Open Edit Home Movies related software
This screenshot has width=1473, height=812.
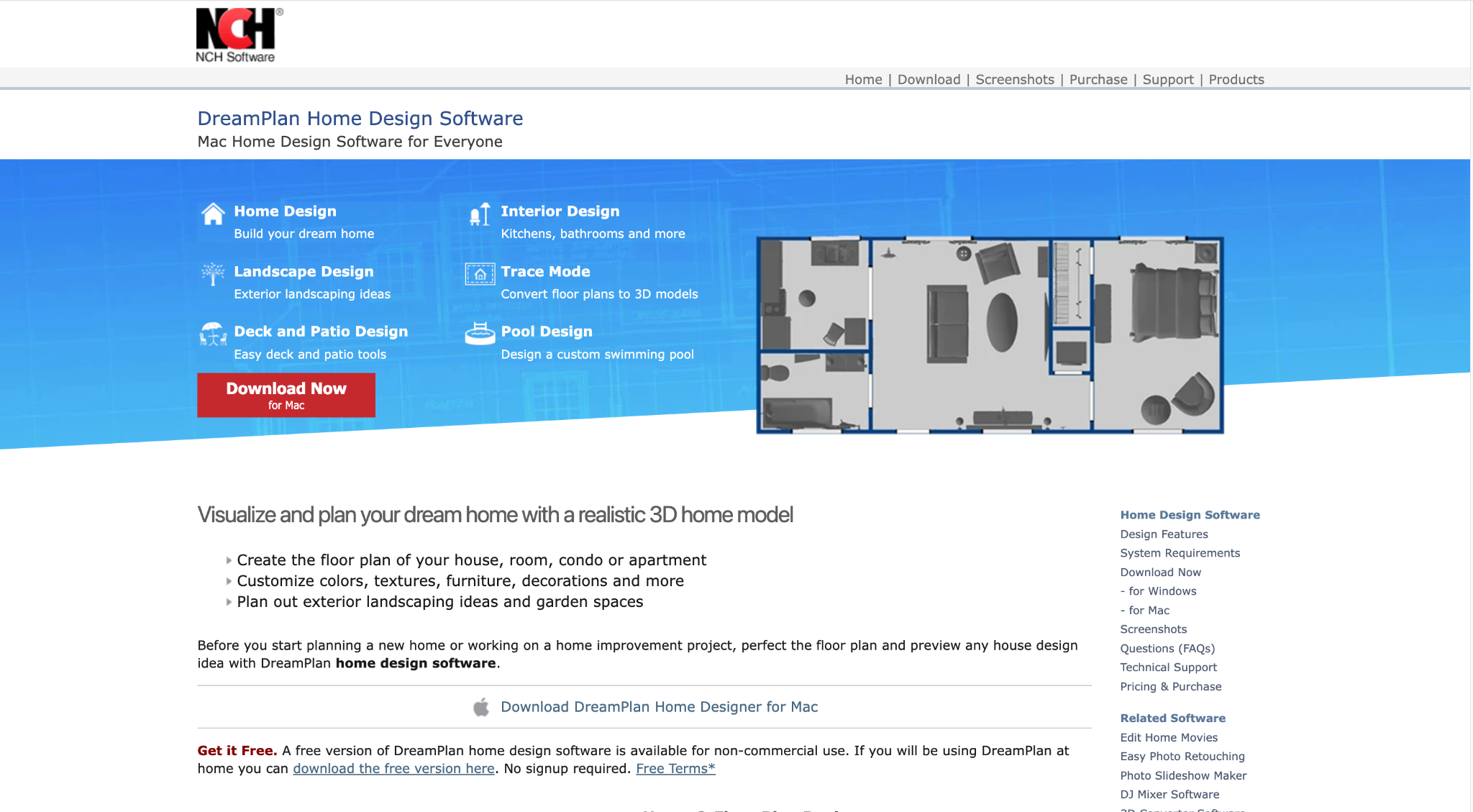tap(1169, 738)
